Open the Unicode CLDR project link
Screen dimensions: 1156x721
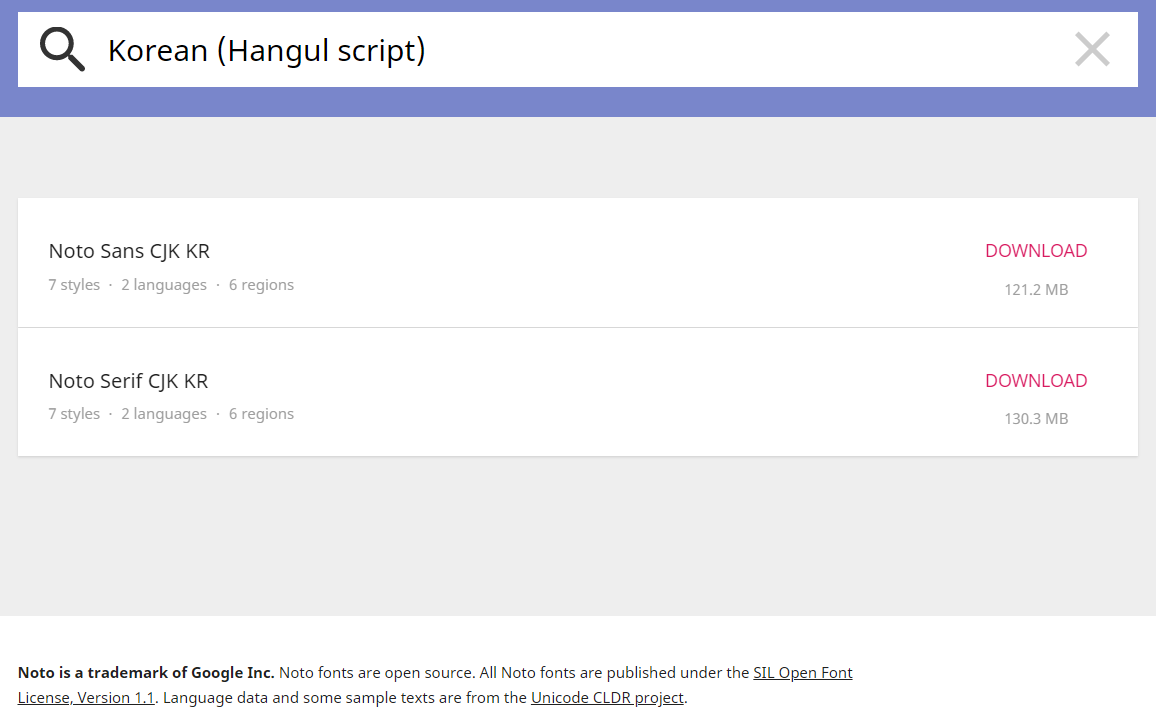[x=607, y=697]
